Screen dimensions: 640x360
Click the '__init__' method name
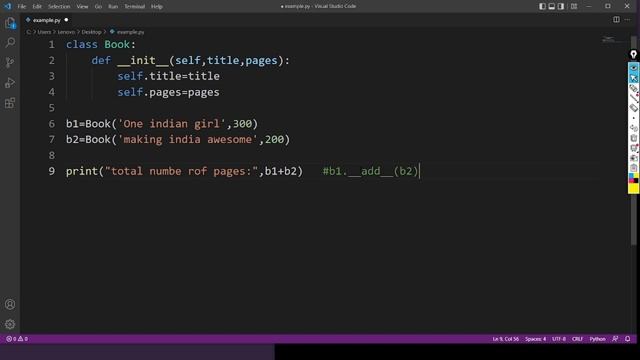click(x=143, y=61)
